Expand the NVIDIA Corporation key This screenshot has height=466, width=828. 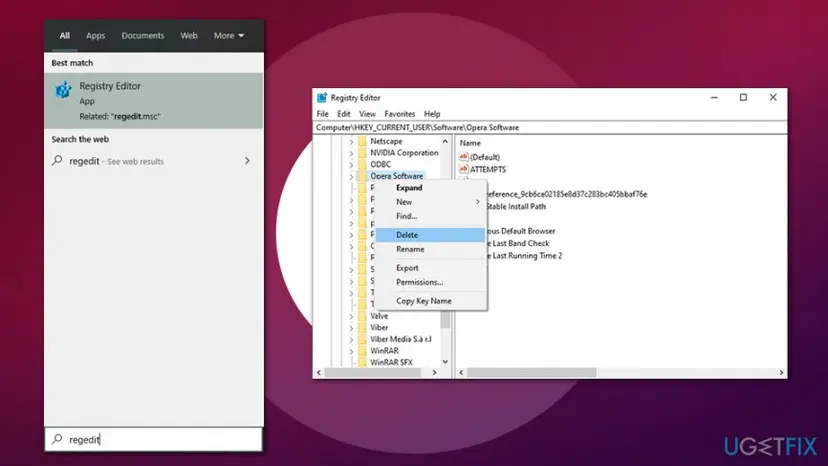point(351,153)
